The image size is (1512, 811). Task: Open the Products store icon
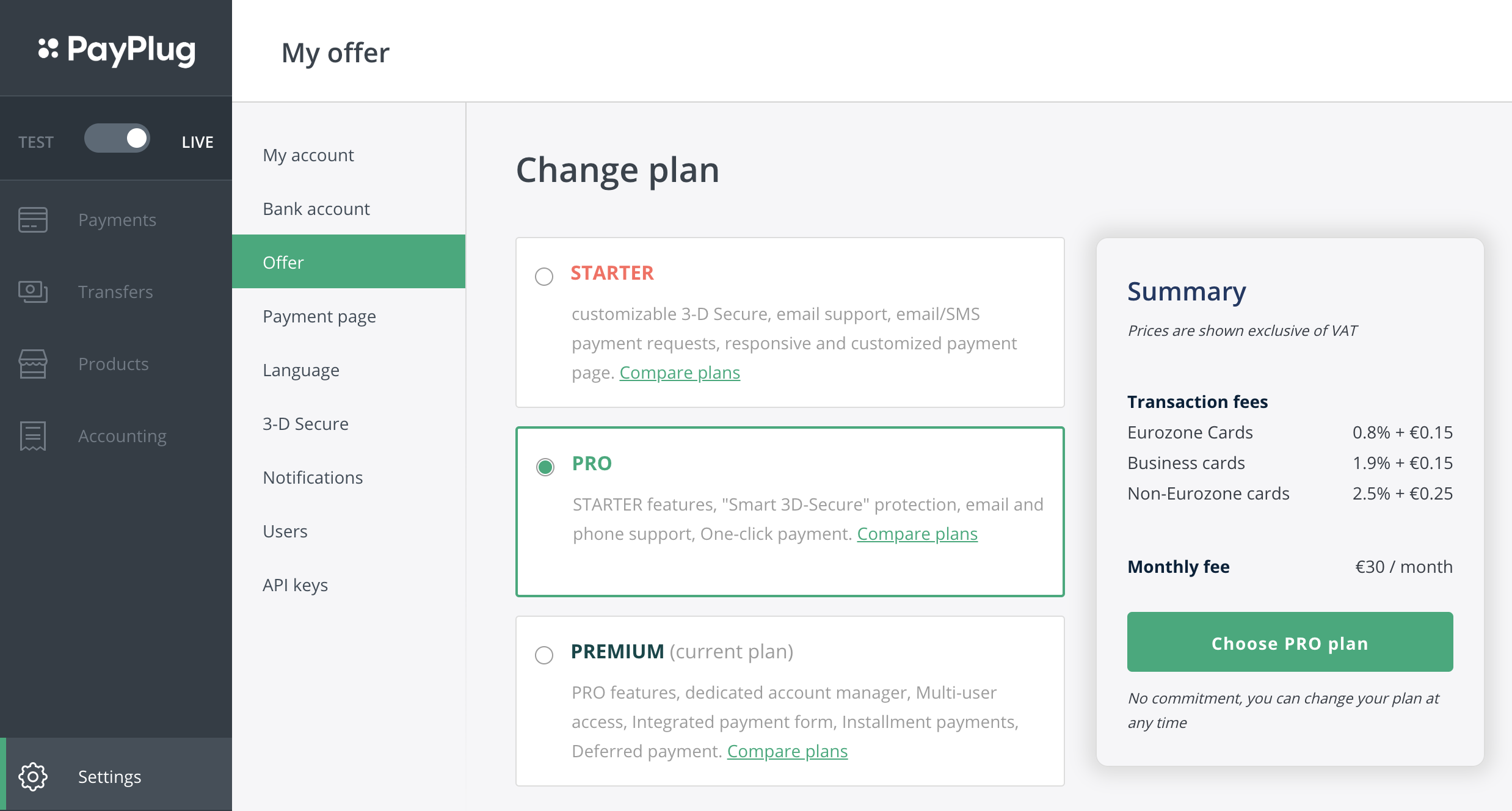pos(33,364)
